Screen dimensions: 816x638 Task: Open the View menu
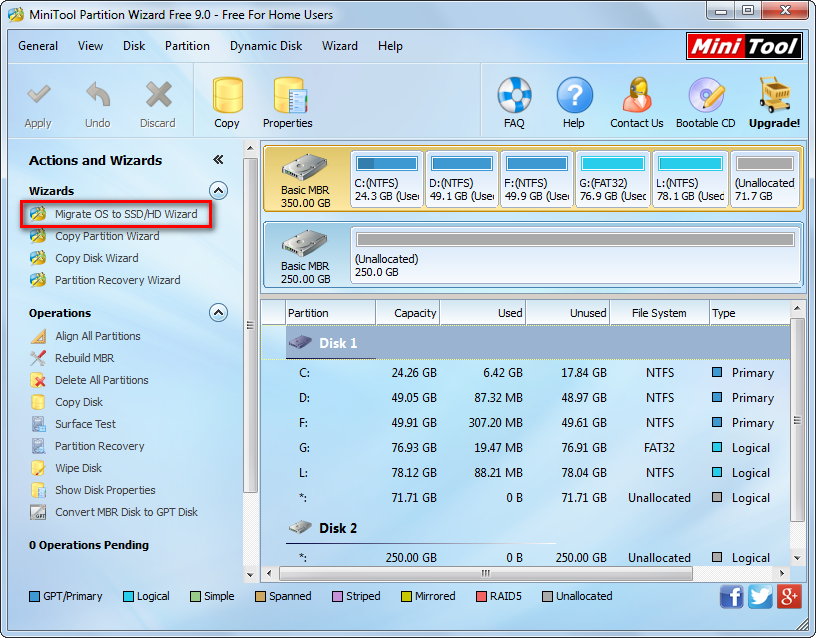[91, 46]
